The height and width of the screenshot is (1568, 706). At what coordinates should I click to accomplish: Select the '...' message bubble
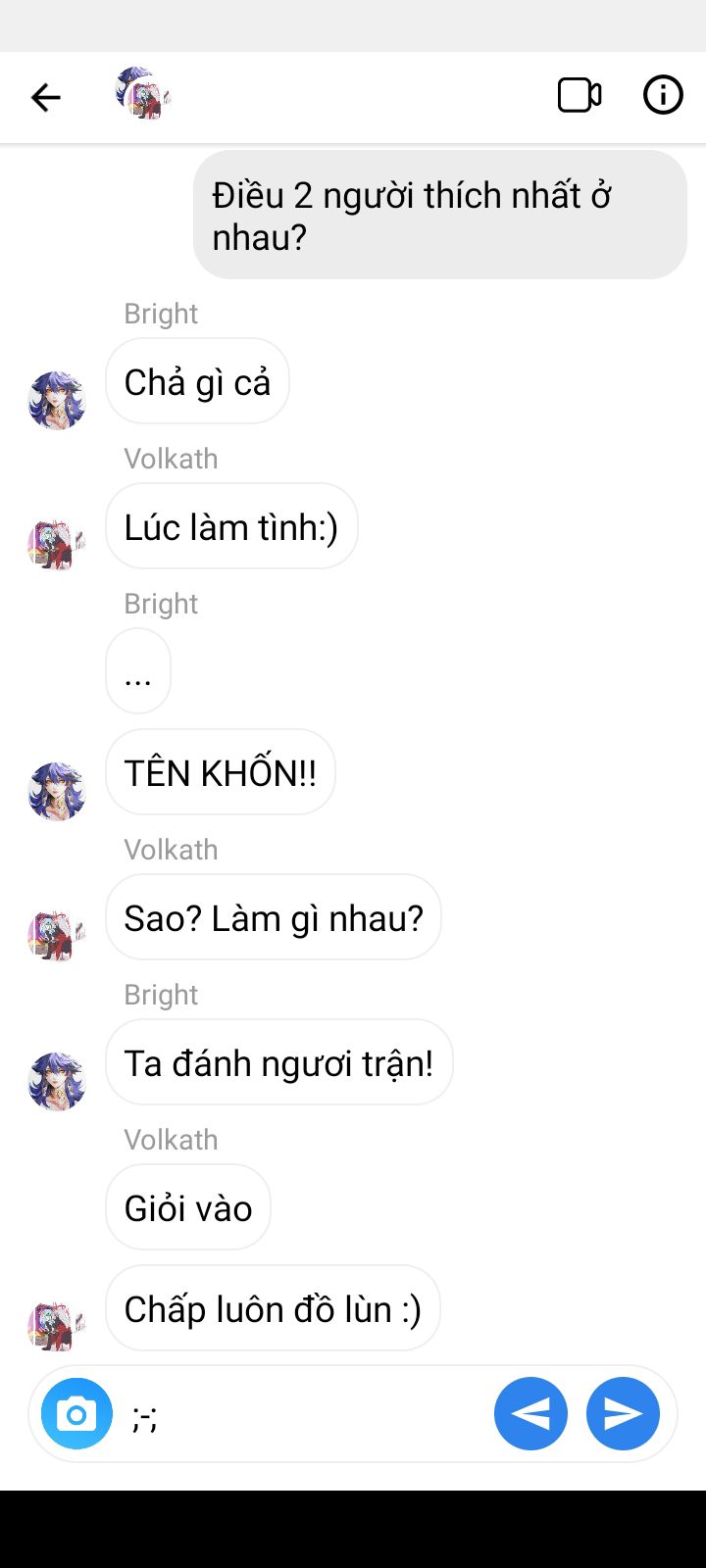click(138, 671)
